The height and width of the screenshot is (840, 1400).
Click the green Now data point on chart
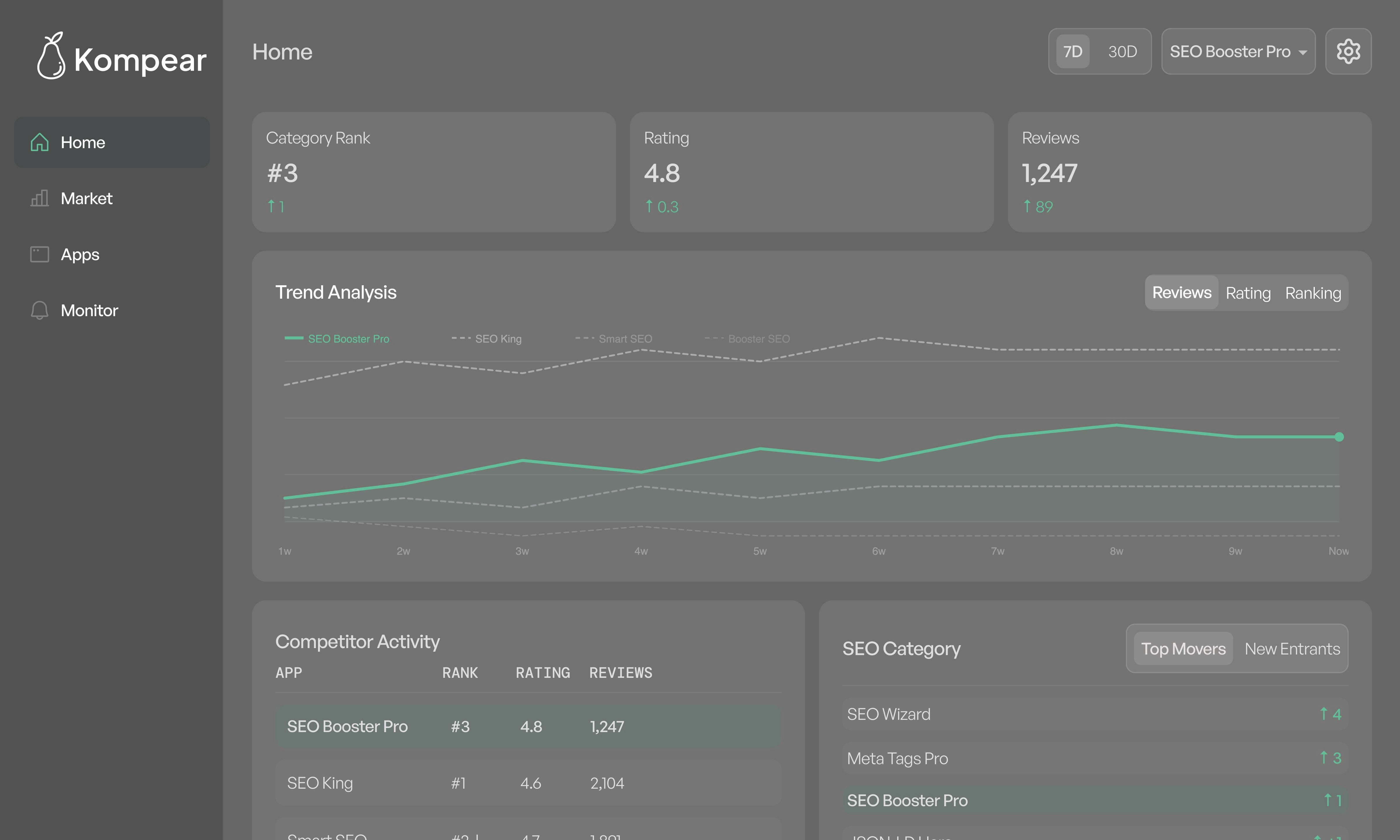coord(1339,437)
